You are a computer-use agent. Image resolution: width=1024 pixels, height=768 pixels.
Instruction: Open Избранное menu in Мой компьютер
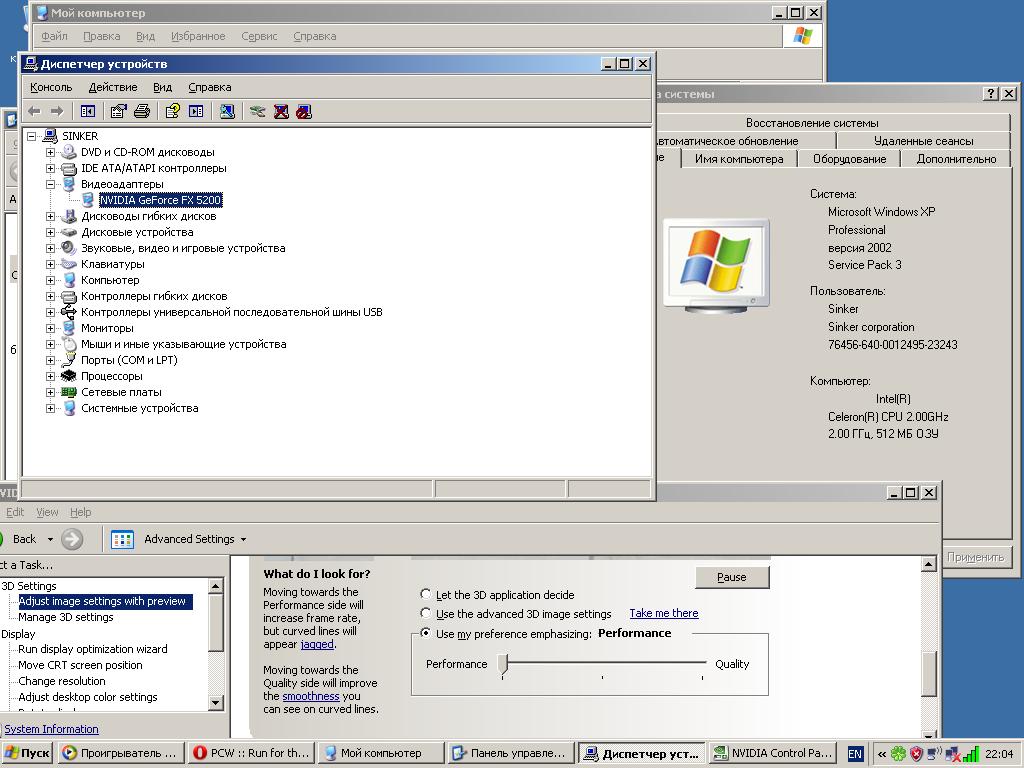(x=198, y=36)
